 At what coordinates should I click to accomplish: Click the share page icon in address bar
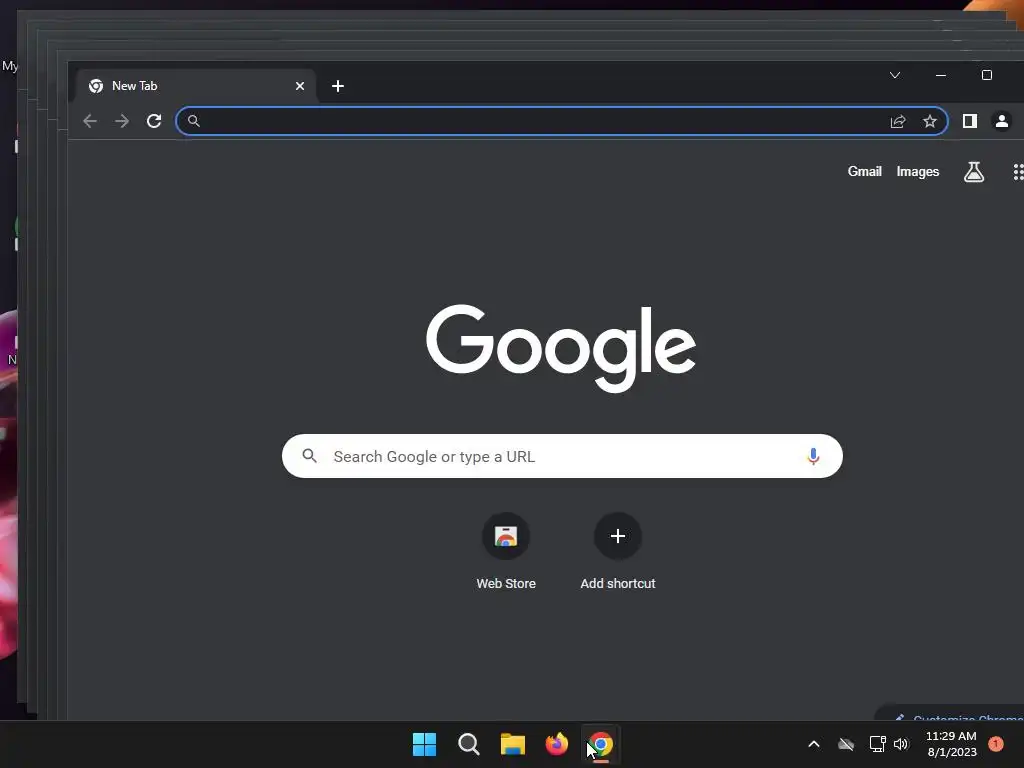898,121
